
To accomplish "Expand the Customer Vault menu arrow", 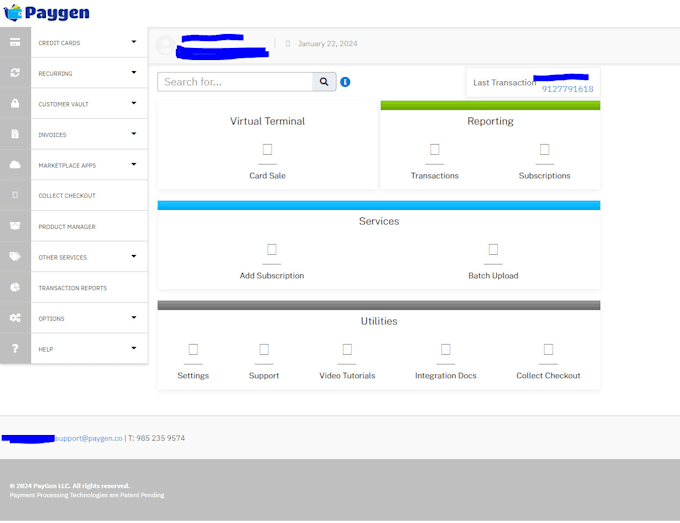I will click(x=134, y=103).
